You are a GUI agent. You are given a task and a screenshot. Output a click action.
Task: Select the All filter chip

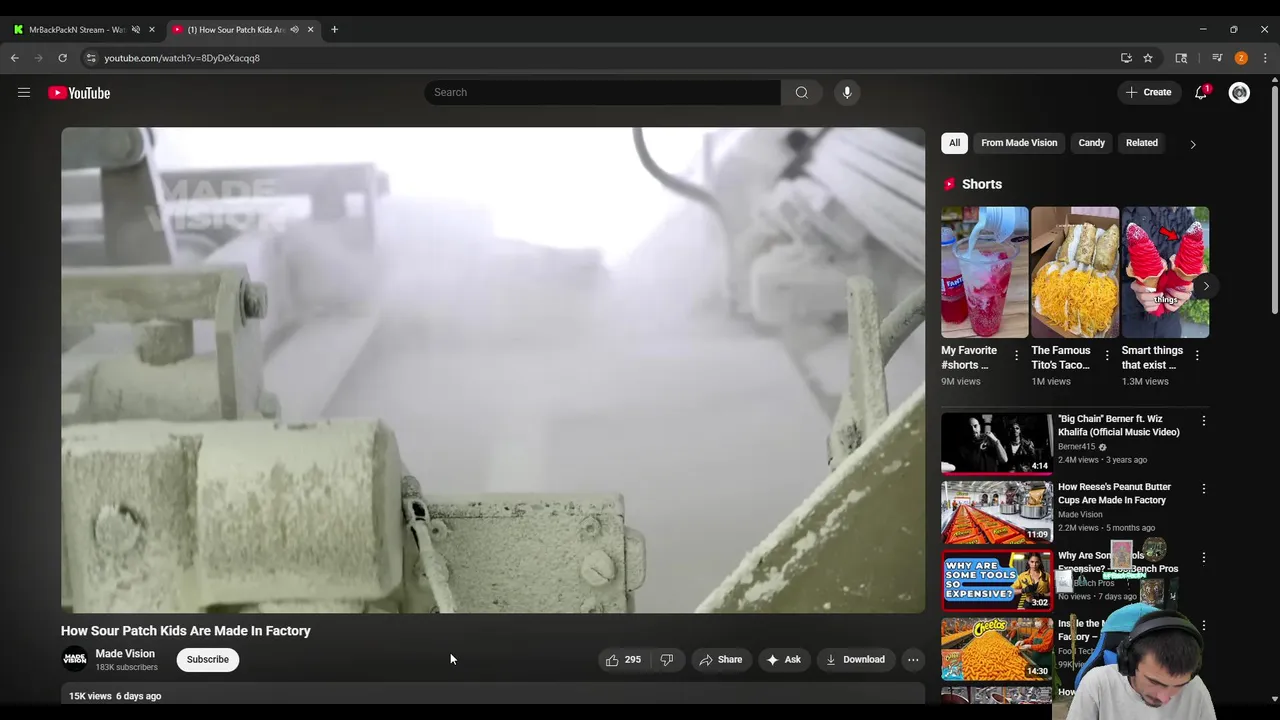click(954, 143)
